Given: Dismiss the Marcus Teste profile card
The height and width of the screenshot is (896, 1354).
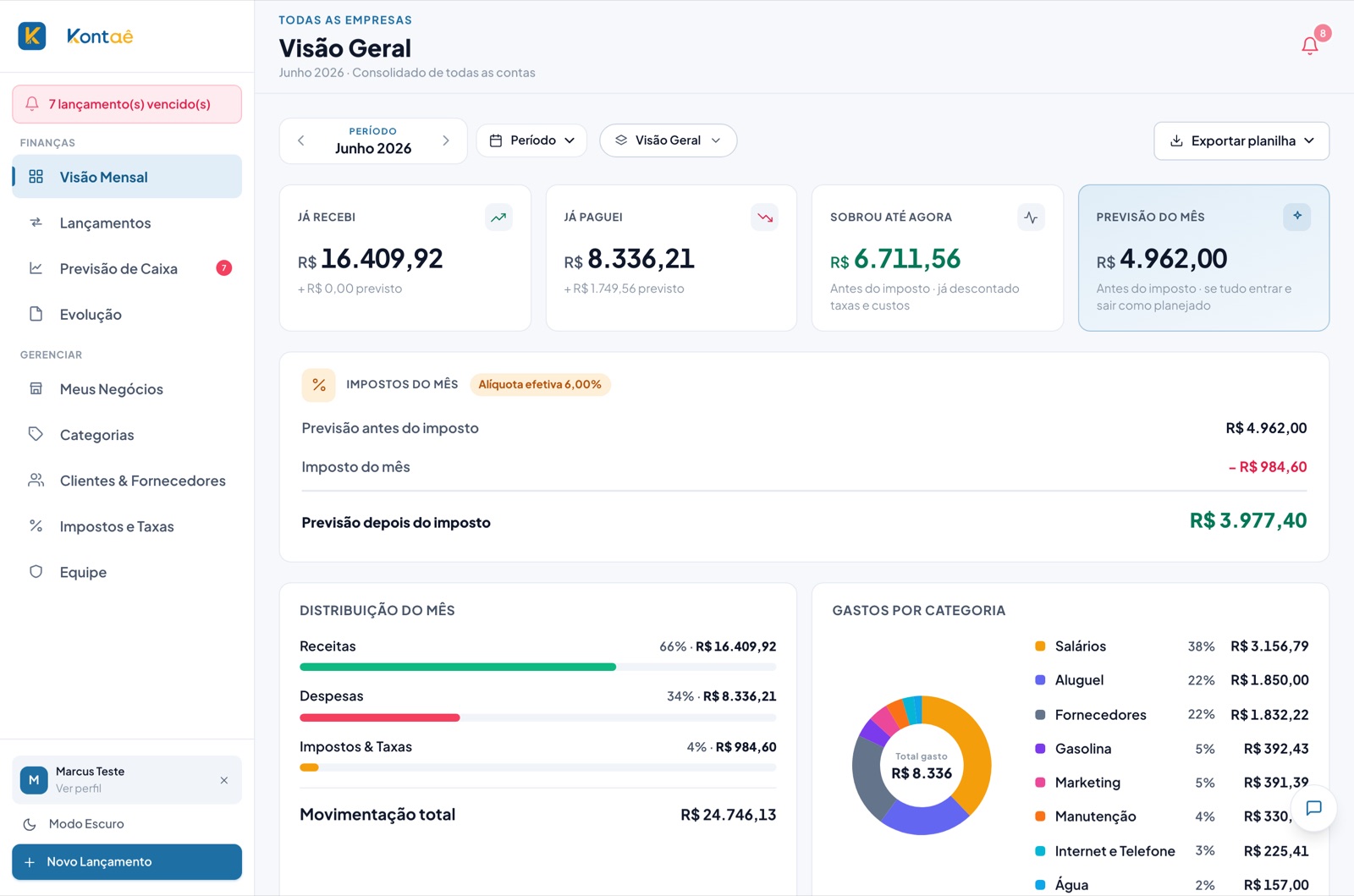Looking at the screenshot, I should click(x=223, y=780).
